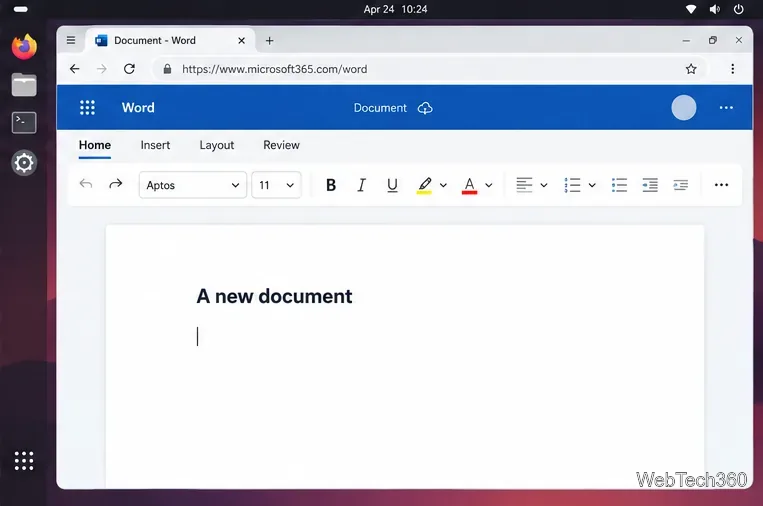The image size is (763, 506).
Task: Click the decrease indent icon
Action: coord(650,185)
